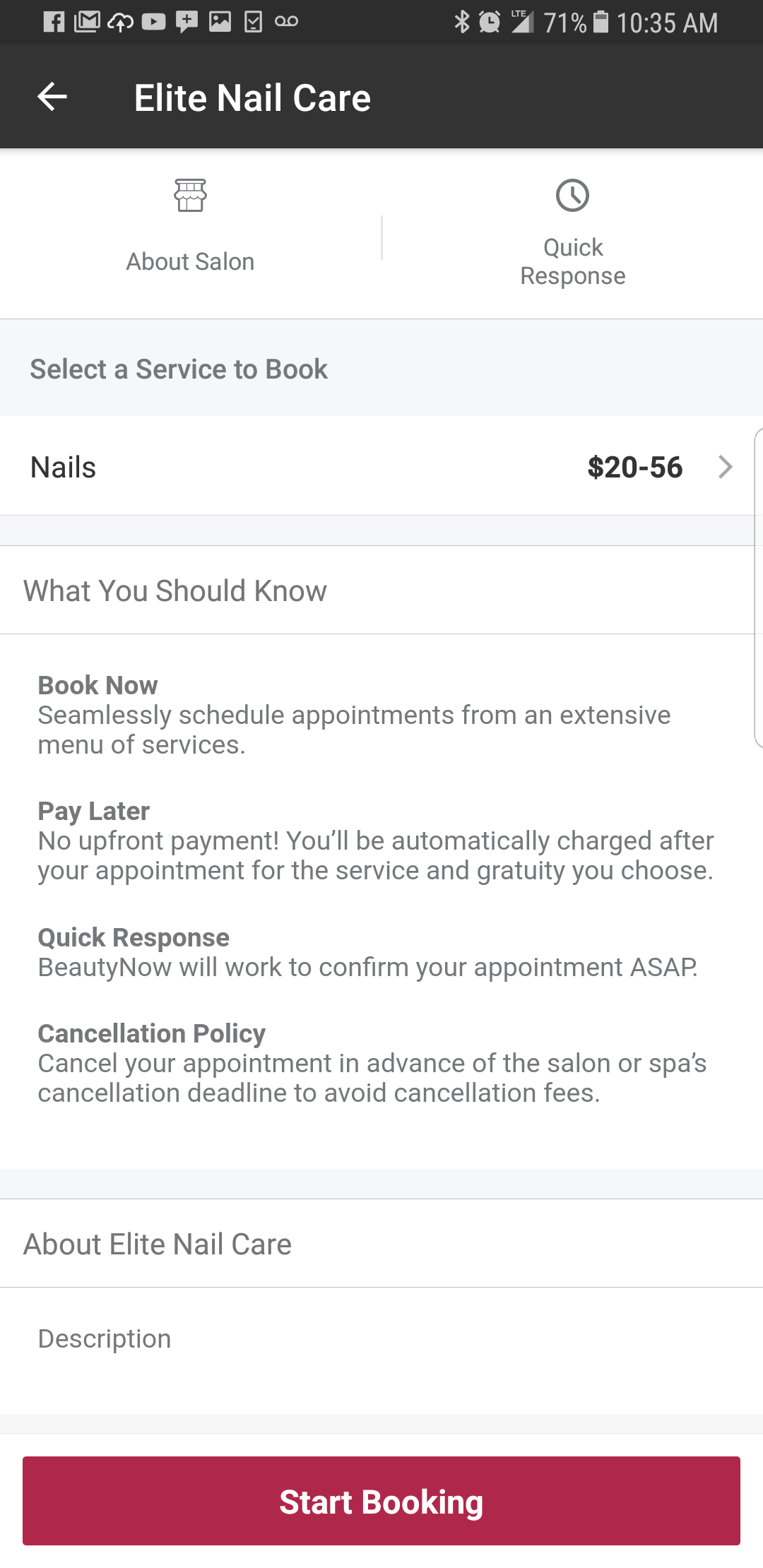Screen dimensions: 763x1568
Task: Tap the About Salon storefront icon
Action: click(x=190, y=196)
